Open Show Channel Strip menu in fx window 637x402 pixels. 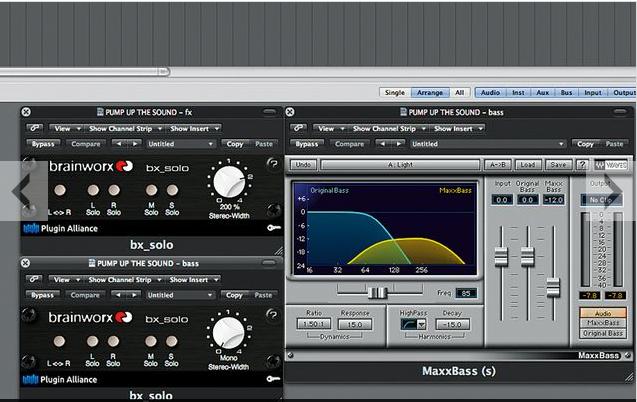(x=125, y=128)
